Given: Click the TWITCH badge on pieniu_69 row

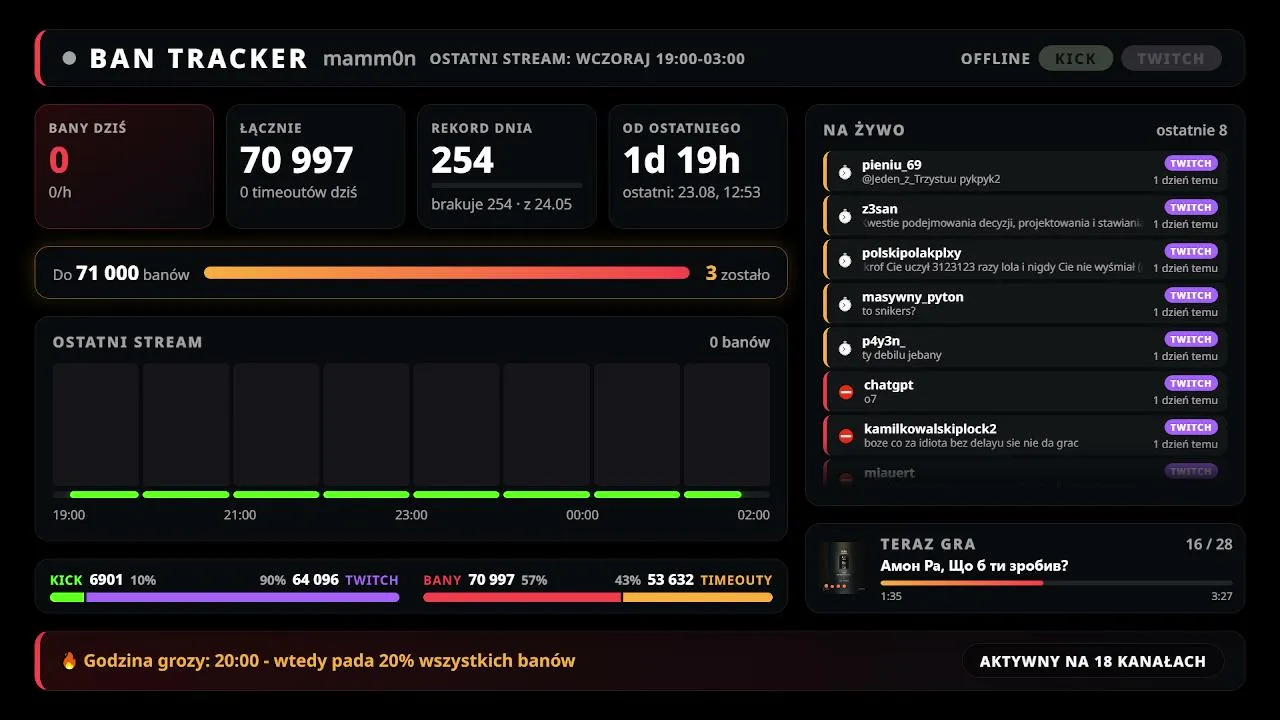Looking at the screenshot, I should tap(1191, 163).
